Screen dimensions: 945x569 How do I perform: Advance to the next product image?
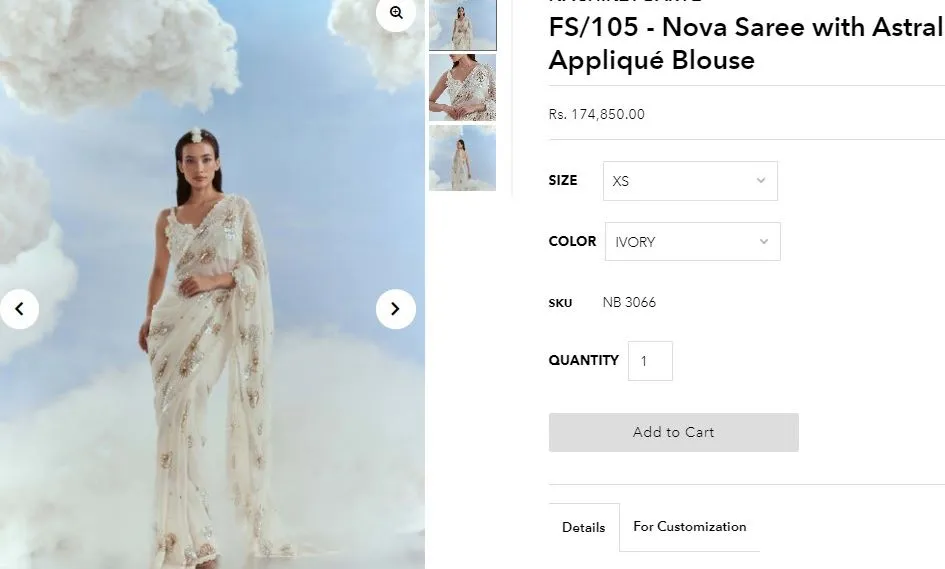click(x=395, y=309)
